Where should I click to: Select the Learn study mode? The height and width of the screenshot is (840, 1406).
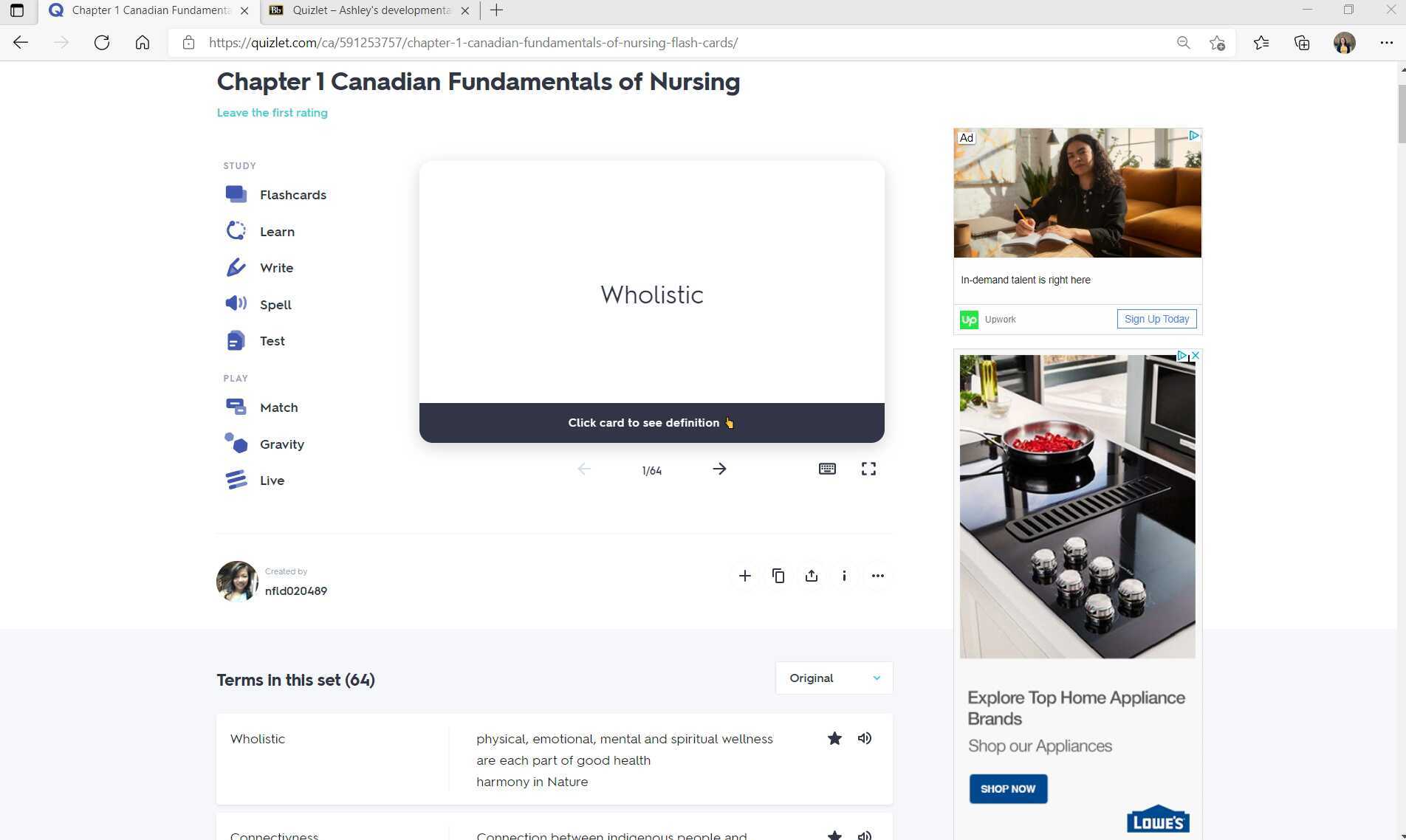pos(276,231)
